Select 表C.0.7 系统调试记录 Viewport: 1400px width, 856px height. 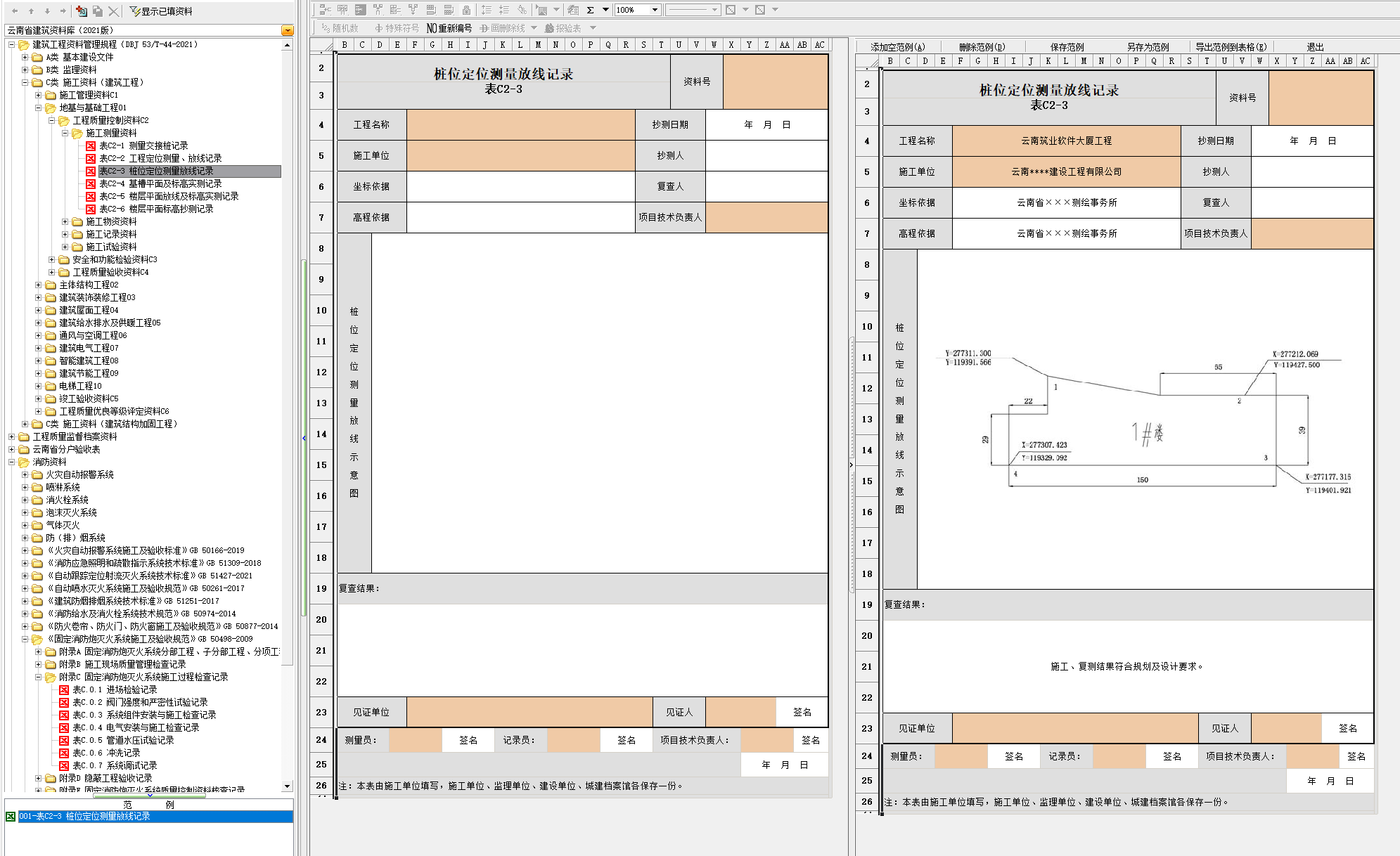(115, 765)
